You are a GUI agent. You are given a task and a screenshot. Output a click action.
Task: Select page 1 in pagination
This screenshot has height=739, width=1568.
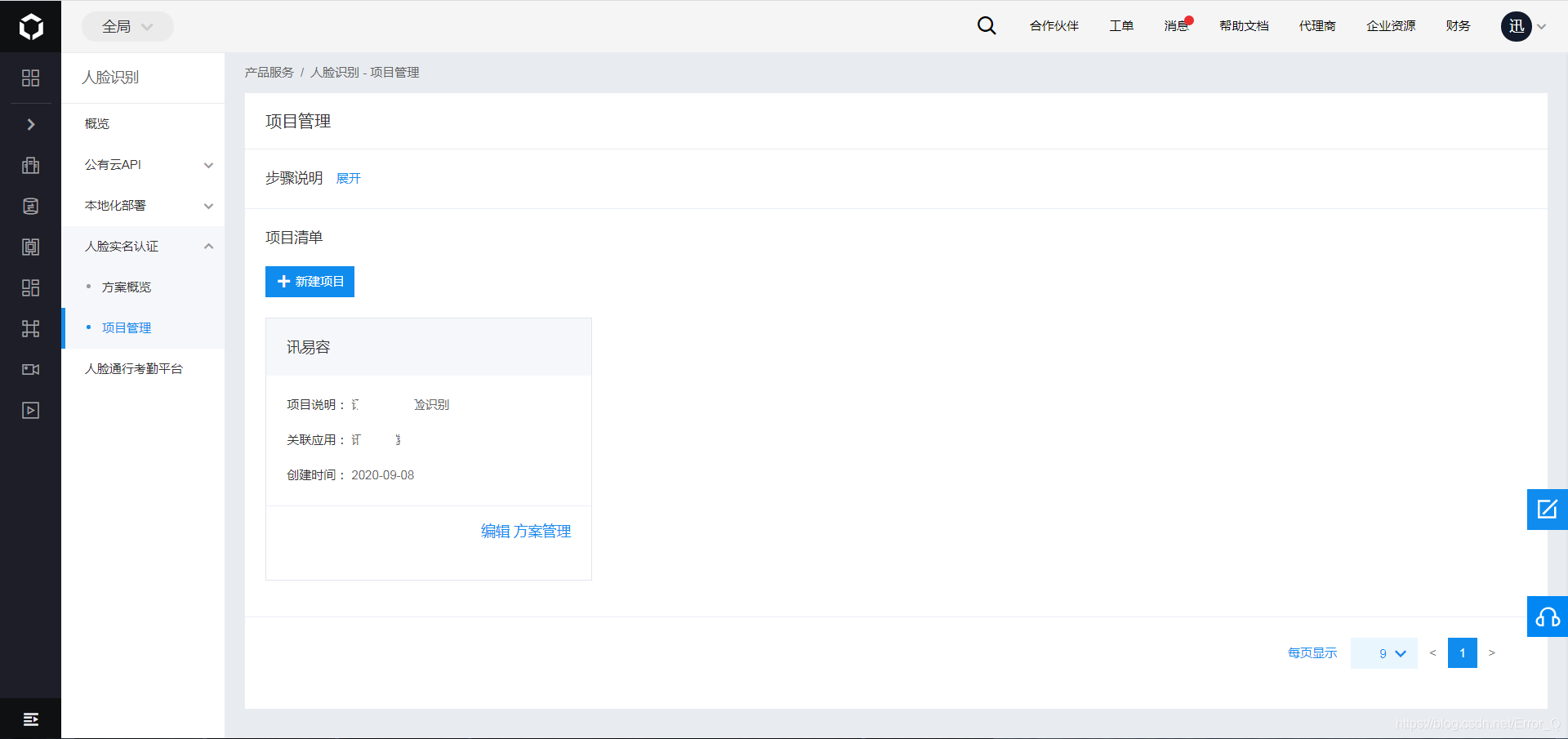(1463, 653)
